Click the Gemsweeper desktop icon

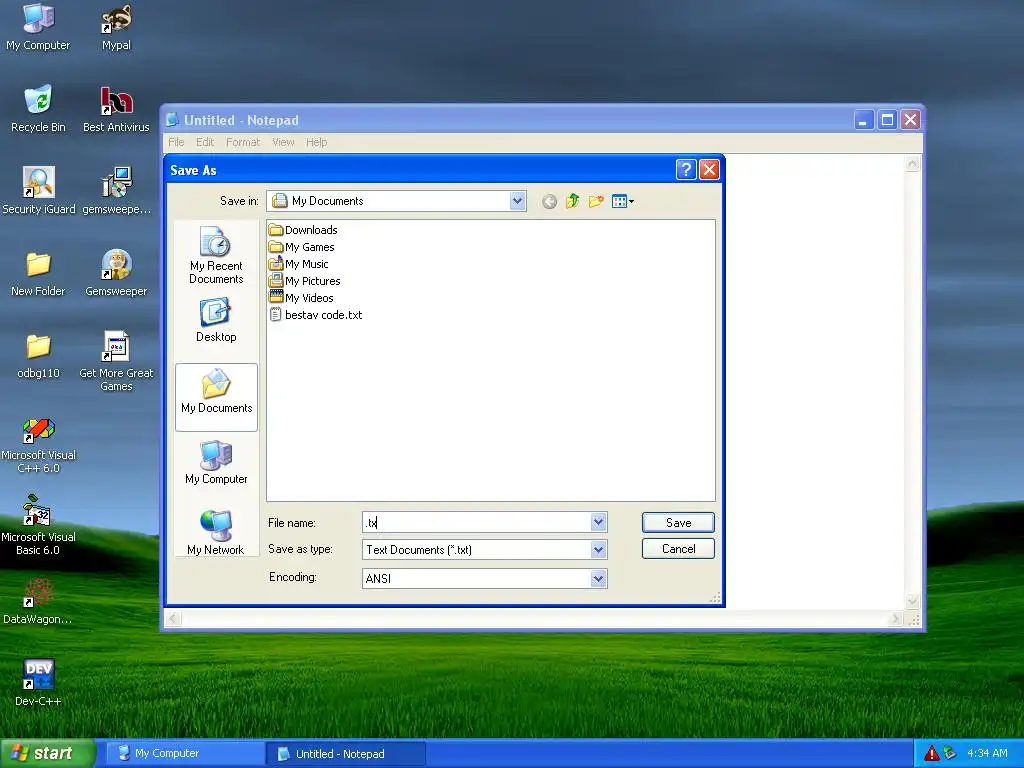pos(116,273)
